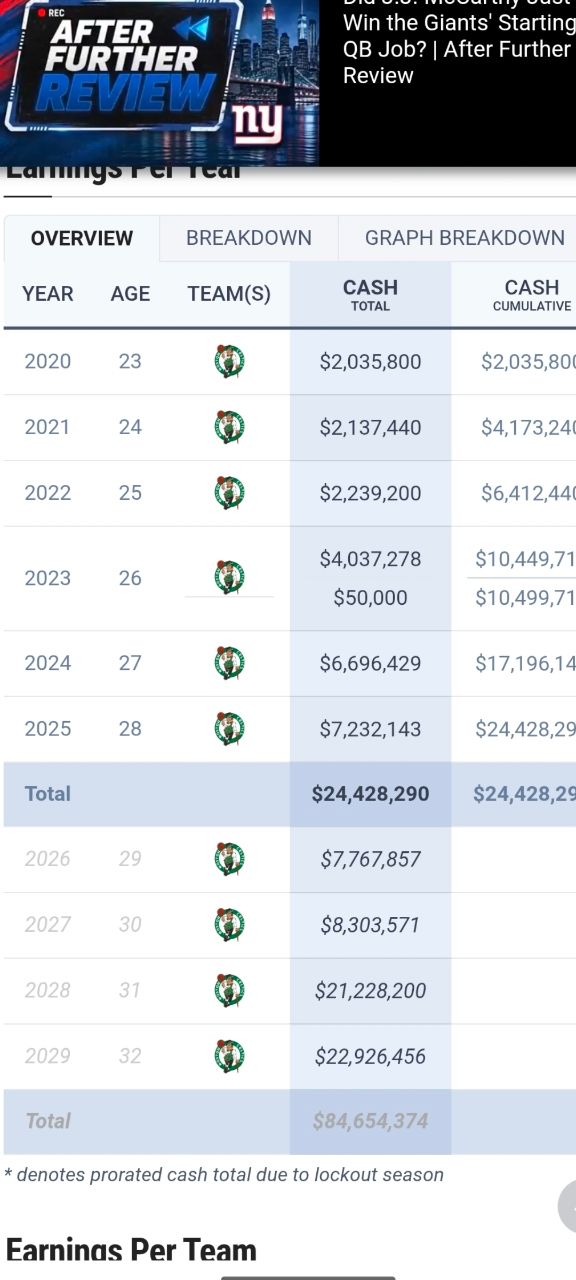The width and height of the screenshot is (576, 1280).
Task: Click the Celtics logo in the 2020 row
Action: click(x=229, y=361)
